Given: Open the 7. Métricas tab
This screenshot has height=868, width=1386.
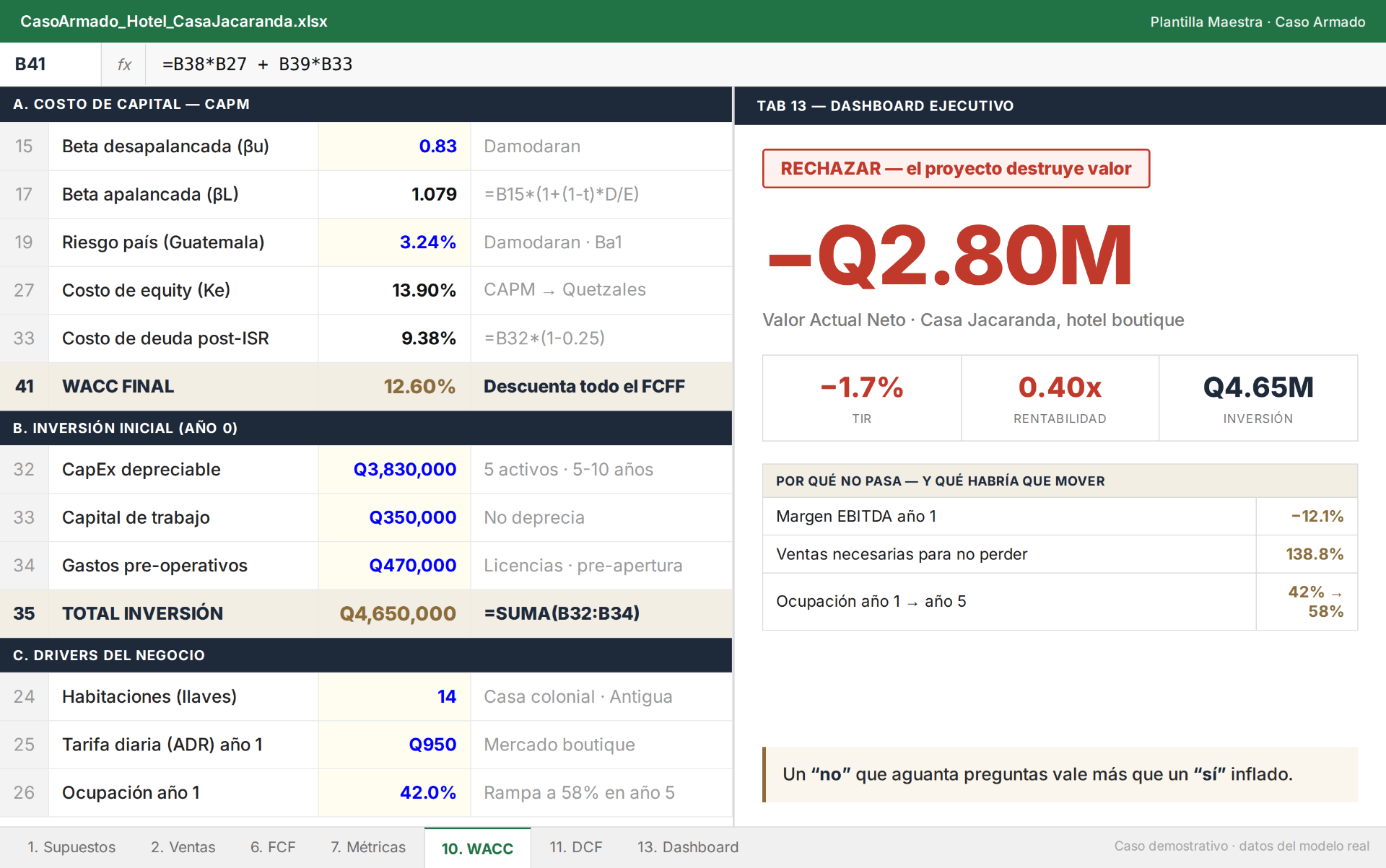Looking at the screenshot, I should (x=368, y=847).
